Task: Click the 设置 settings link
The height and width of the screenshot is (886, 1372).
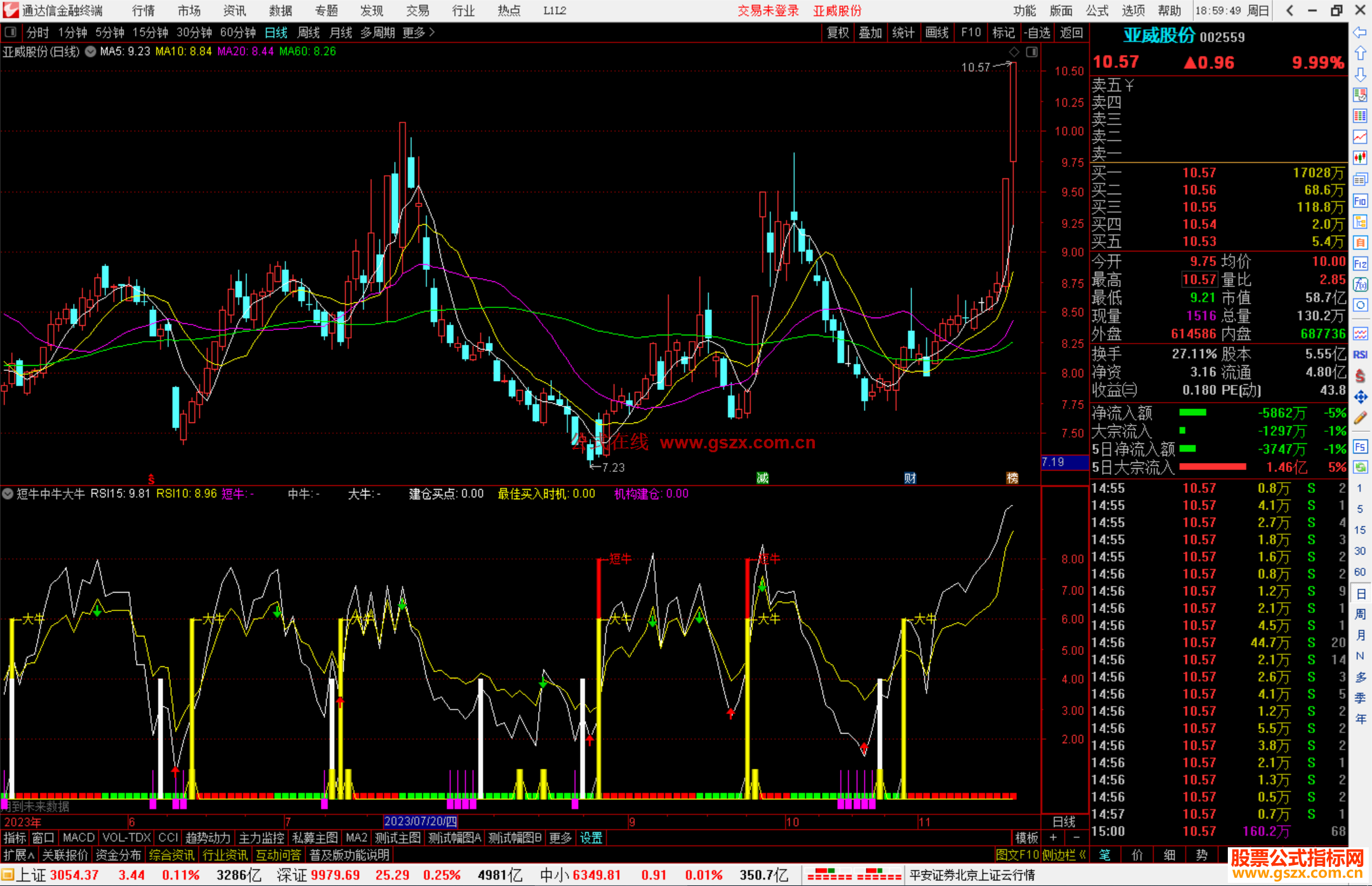Action: (591, 838)
